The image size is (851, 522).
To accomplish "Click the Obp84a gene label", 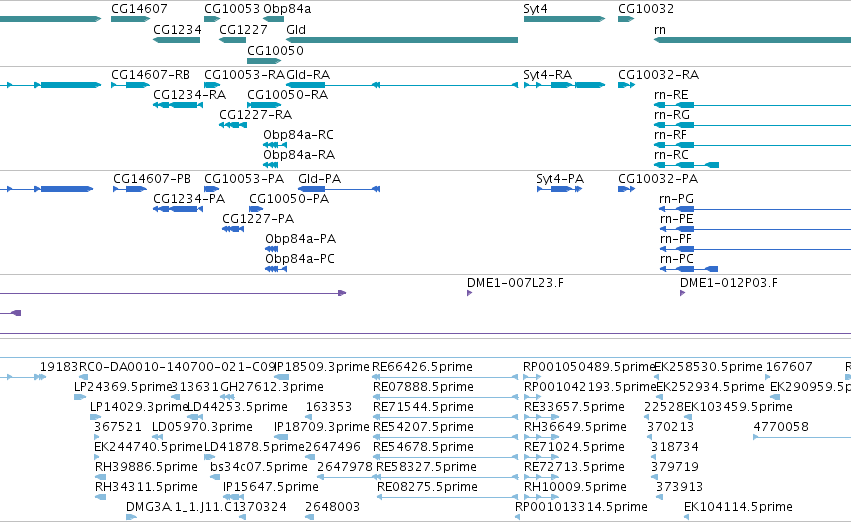I will click(x=287, y=9).
